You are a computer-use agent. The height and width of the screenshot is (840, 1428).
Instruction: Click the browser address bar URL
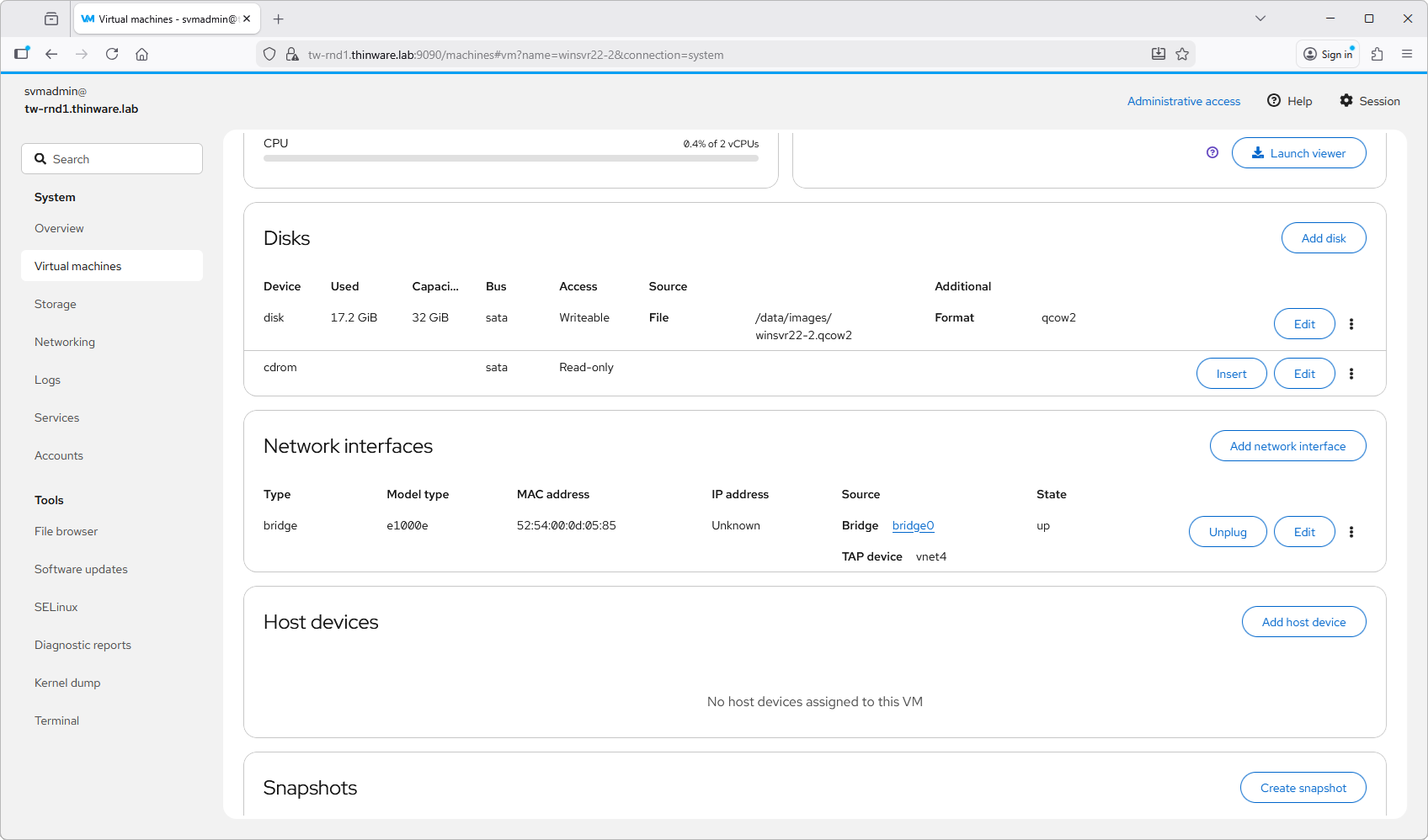[515, 55]
